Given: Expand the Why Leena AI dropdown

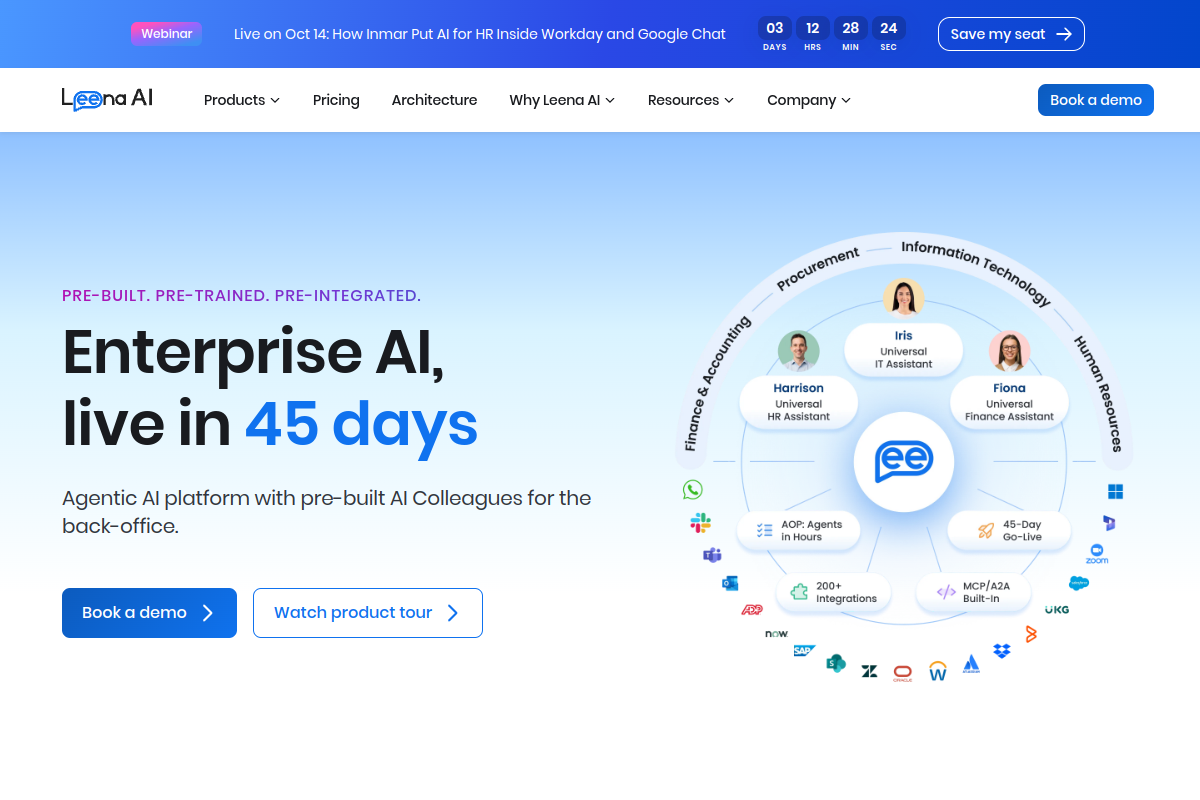Looking at the screenshot, I should [562, 100].
